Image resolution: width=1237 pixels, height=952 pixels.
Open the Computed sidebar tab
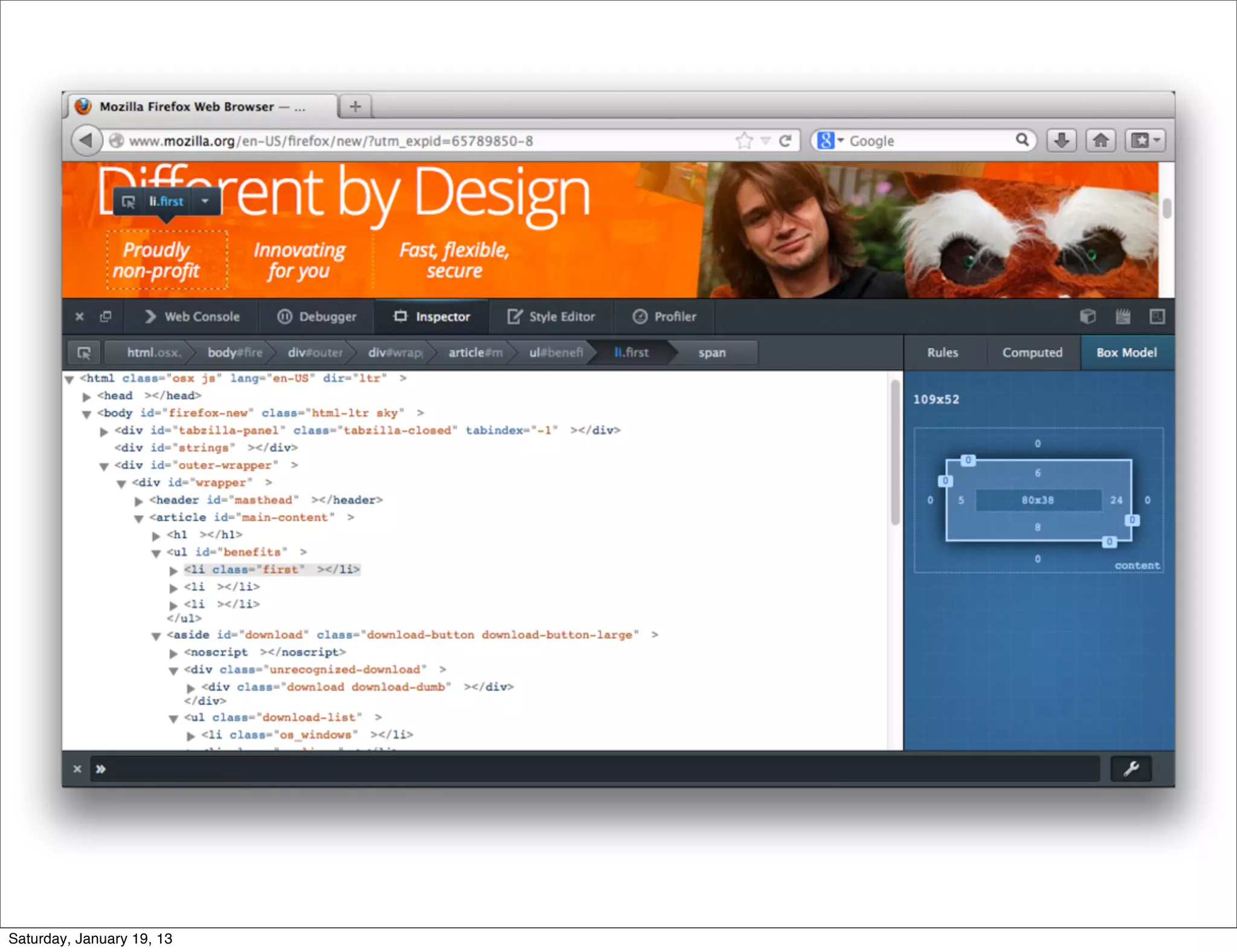point(1032,353)
